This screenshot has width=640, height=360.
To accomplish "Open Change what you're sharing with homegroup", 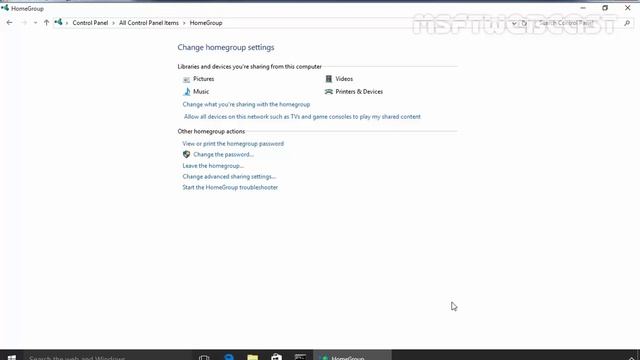I will pos(246,104).
